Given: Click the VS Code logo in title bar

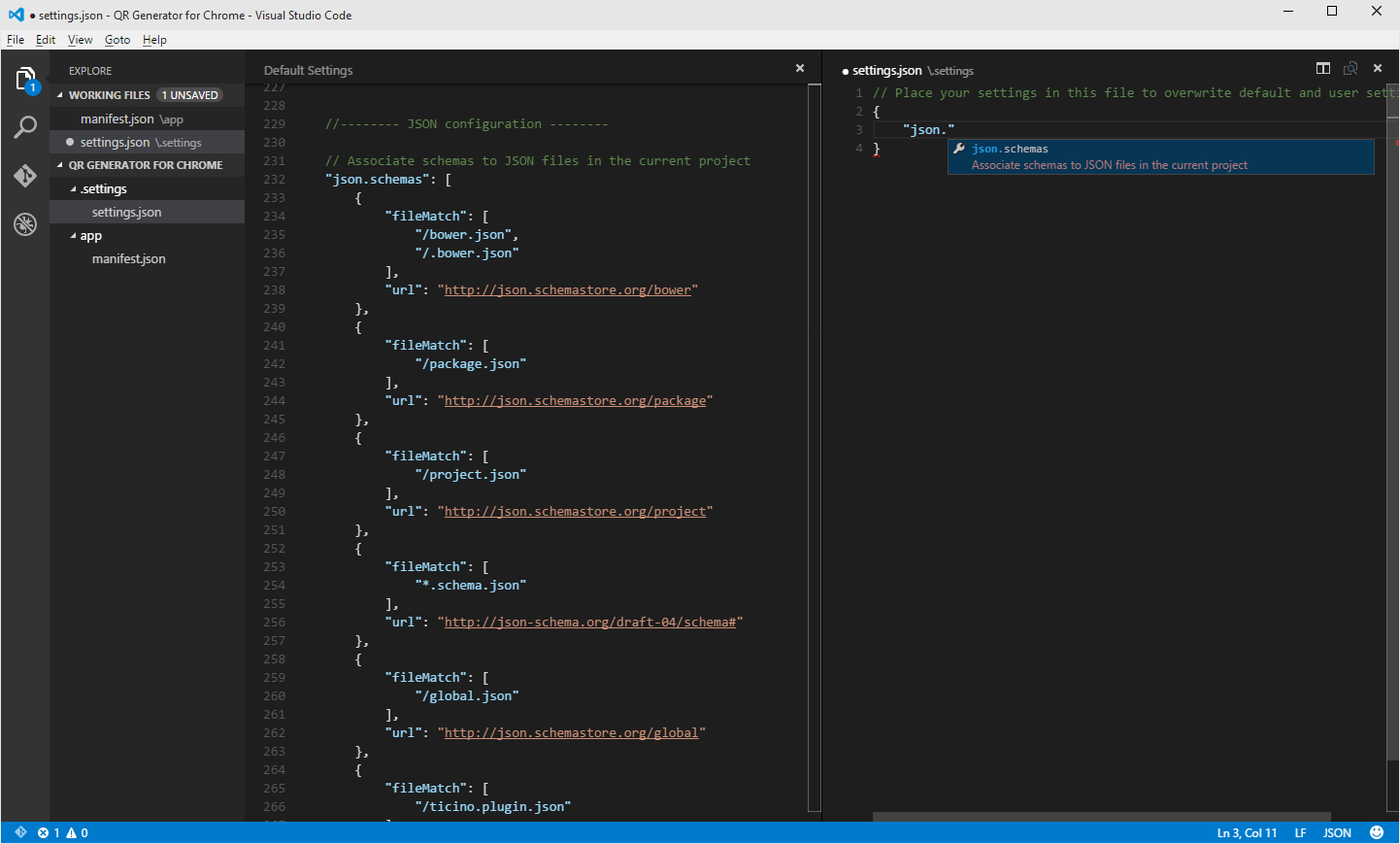Looking at the screenshot, I should pos(16,15).
